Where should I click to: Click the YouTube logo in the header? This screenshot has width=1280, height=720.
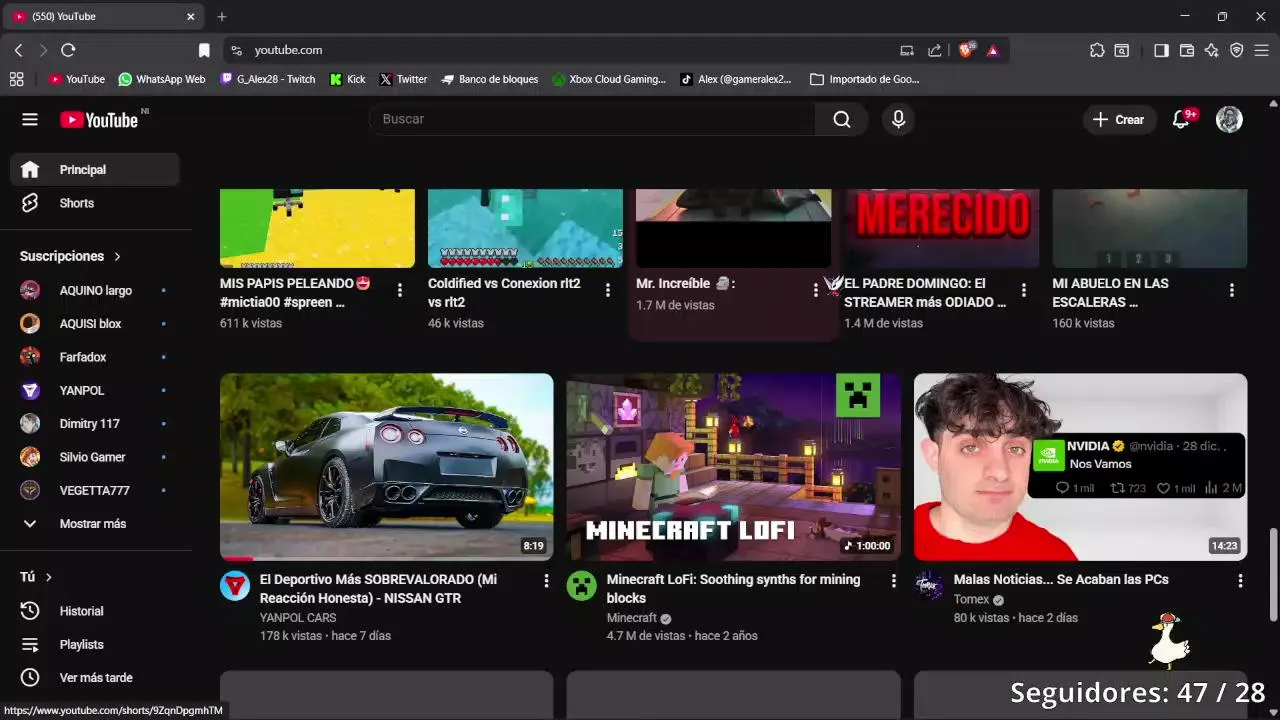99,120
